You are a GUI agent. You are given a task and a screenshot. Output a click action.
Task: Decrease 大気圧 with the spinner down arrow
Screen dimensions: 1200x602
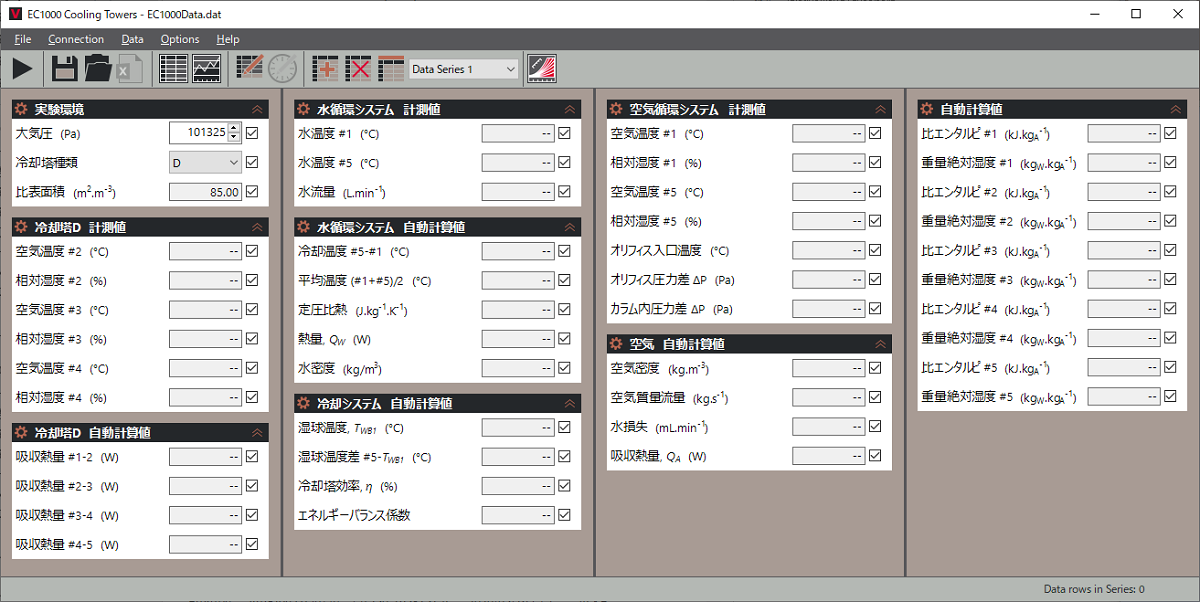tap(235, 137)
